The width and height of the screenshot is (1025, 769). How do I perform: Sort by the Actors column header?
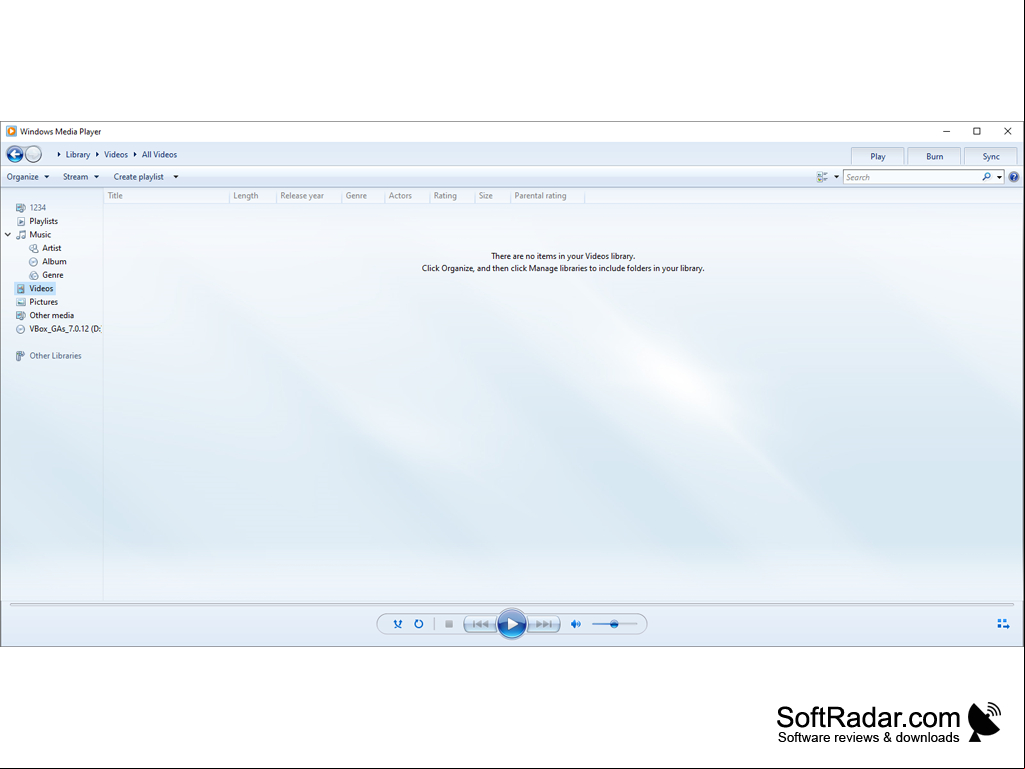pyautogui.click(x=407, y=196)
